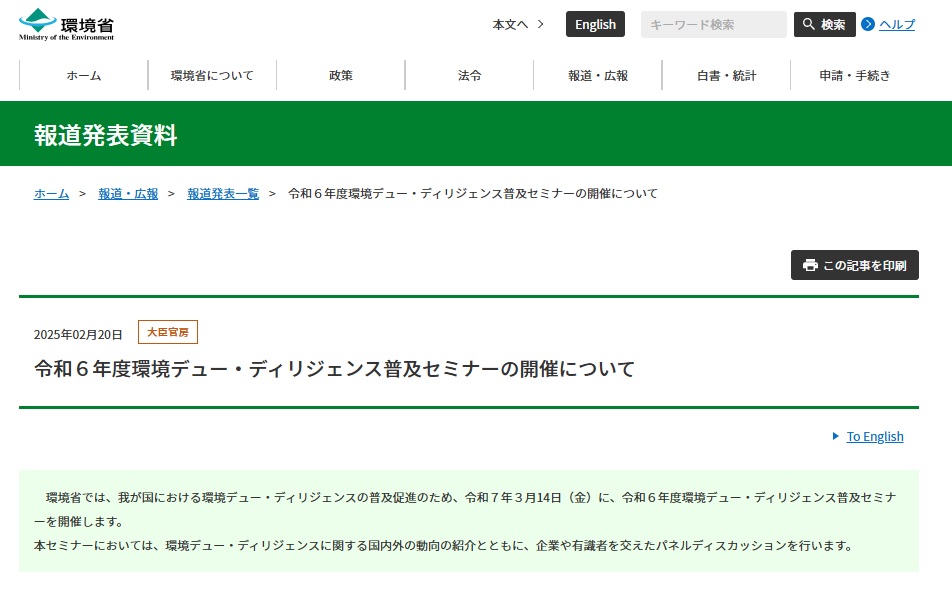Click the triangle icon before To English
This screenshot has height=610, width=952.
pos(835,436)
